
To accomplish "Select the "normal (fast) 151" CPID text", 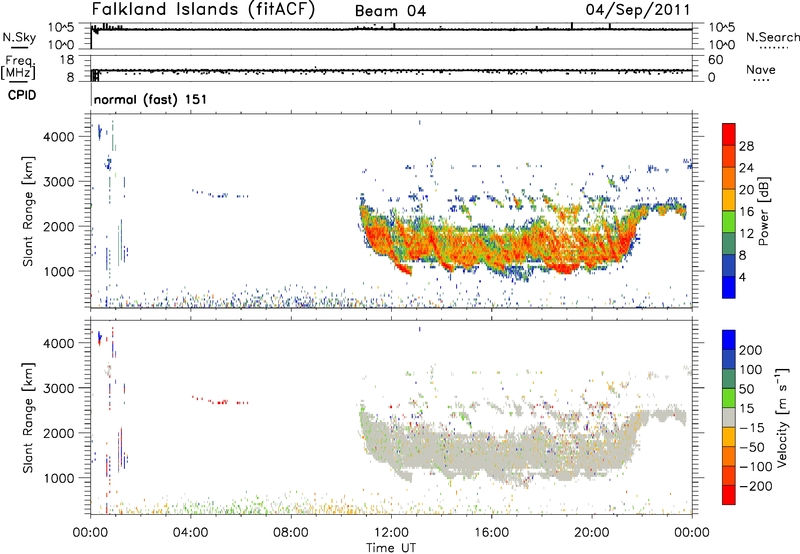I will coord(151,99).
